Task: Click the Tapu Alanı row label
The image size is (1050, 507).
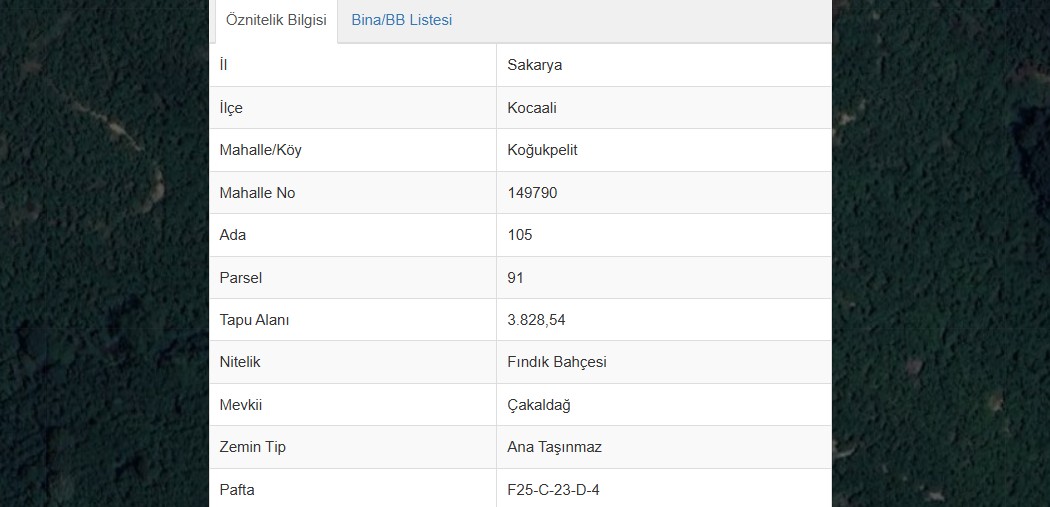Action: click(254, 320)
